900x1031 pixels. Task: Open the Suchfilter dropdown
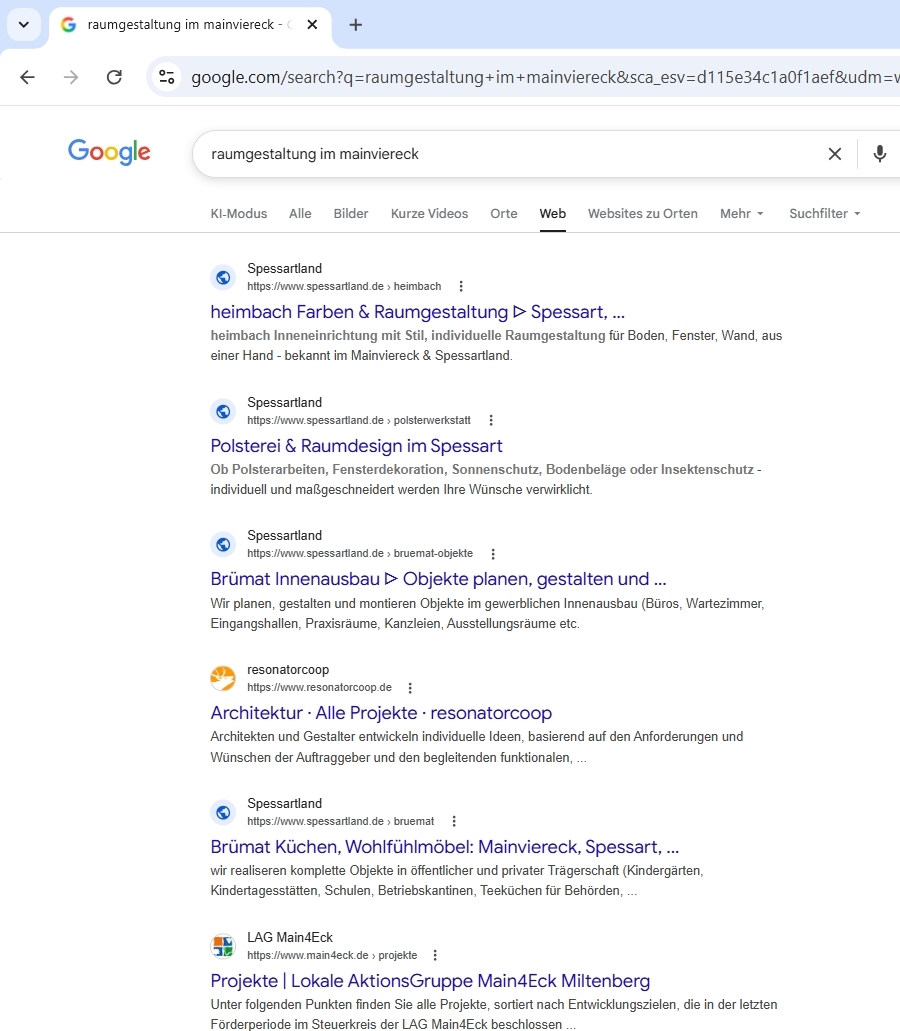[824, 213]
